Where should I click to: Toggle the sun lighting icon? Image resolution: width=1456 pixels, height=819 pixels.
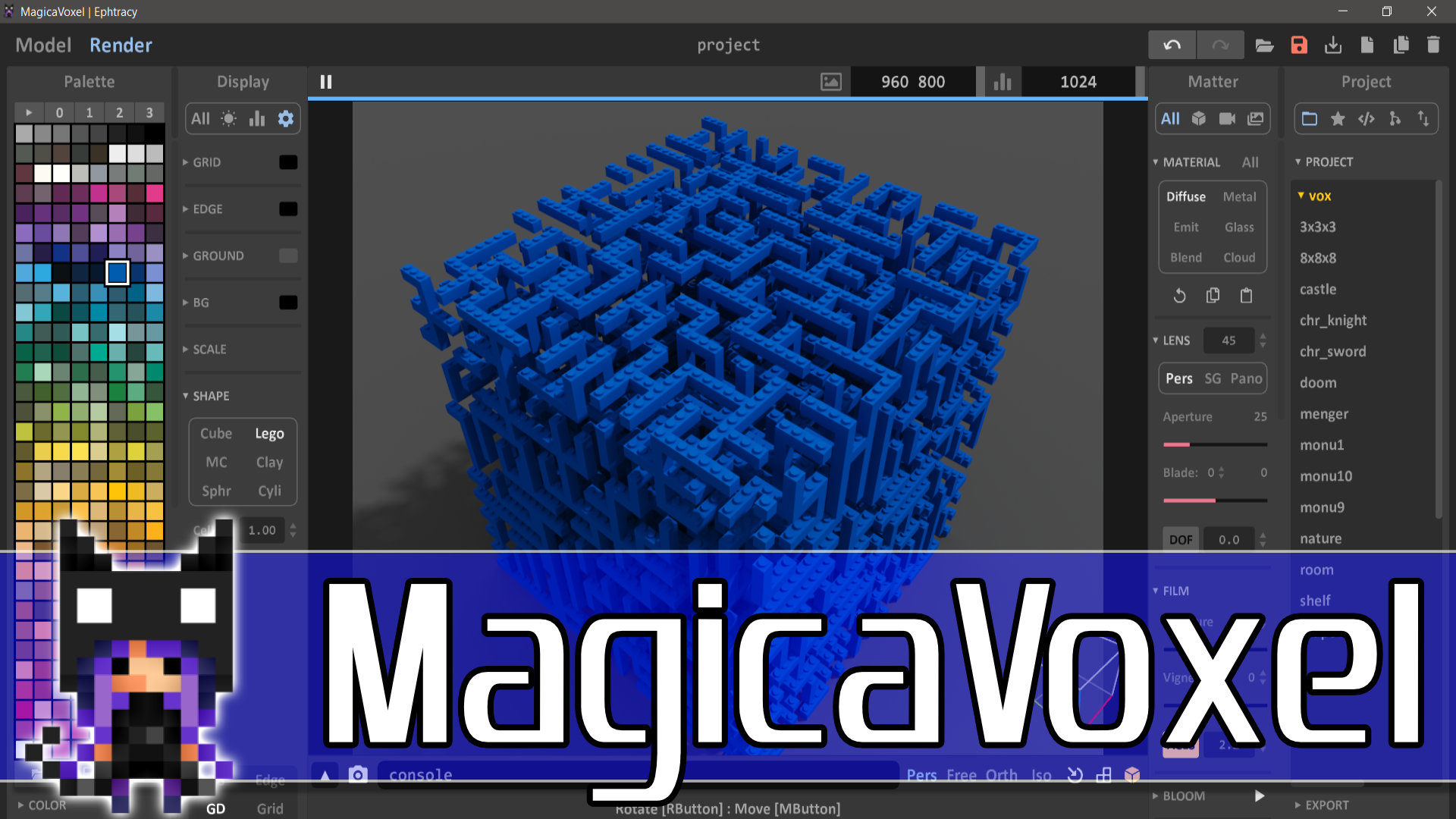pos(228,119)
